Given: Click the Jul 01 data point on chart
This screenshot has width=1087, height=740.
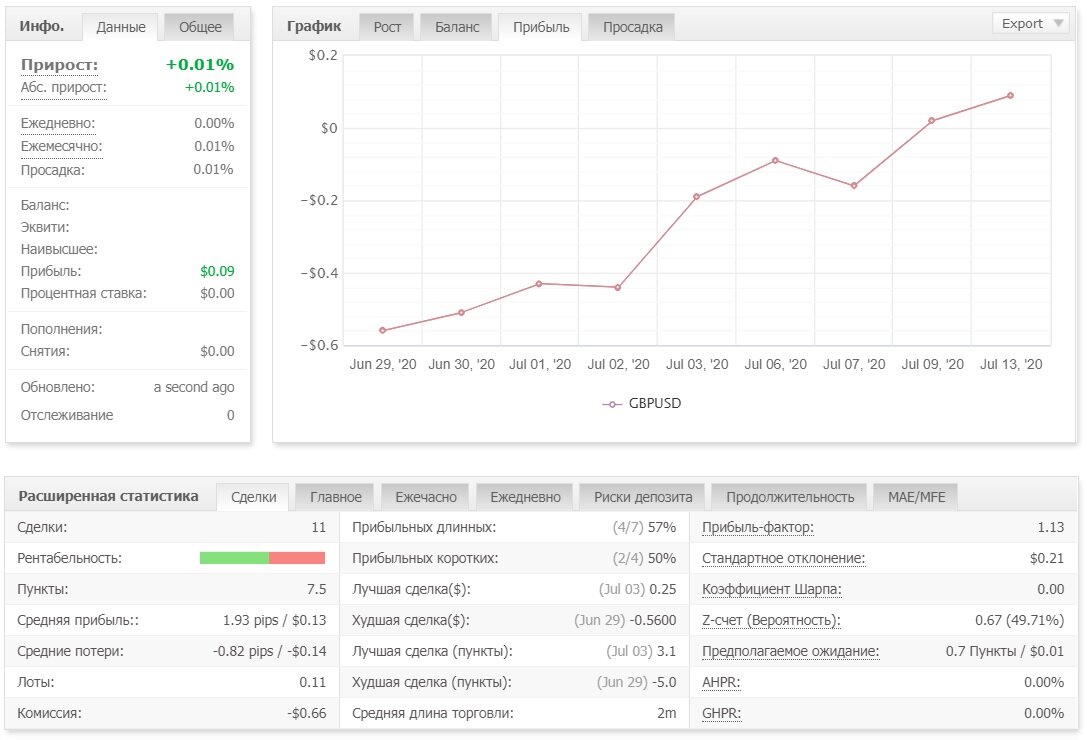Looking at the screenshot, I should (539, 284).
